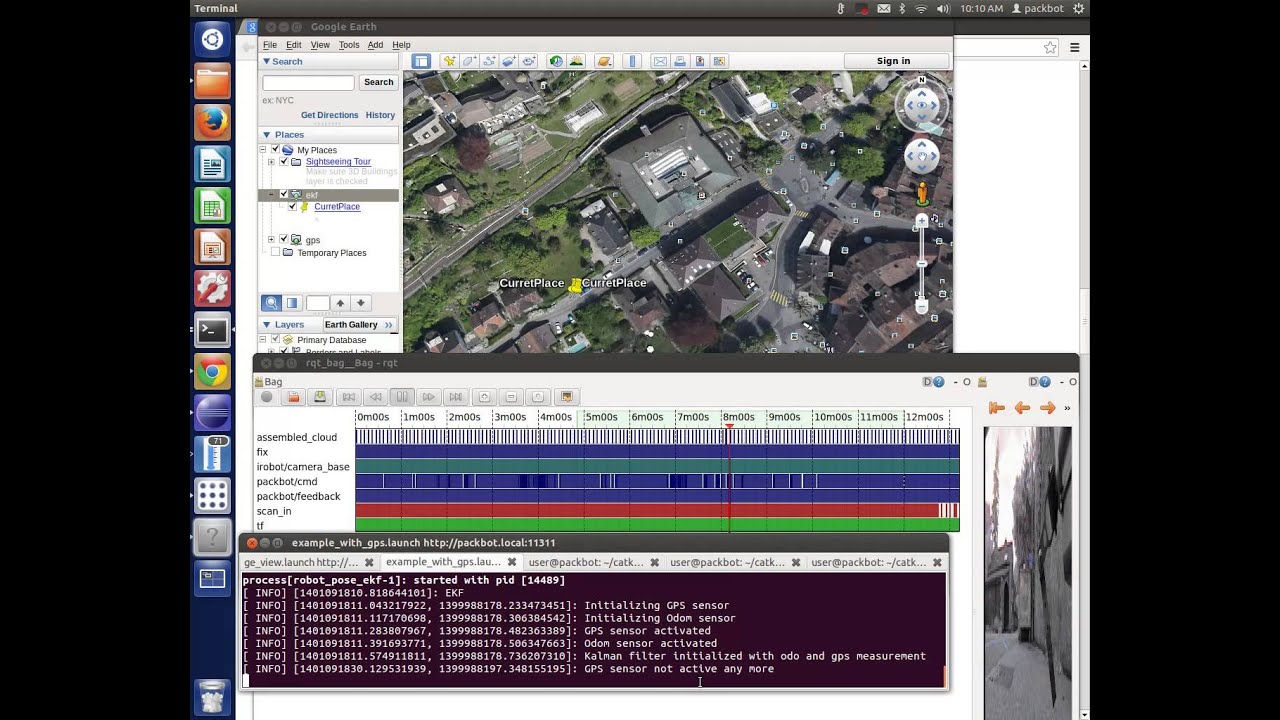Add a placemark with the pushpin icon
The height and width of the screenshot is (720, 1280).
[x=450, y=61]
